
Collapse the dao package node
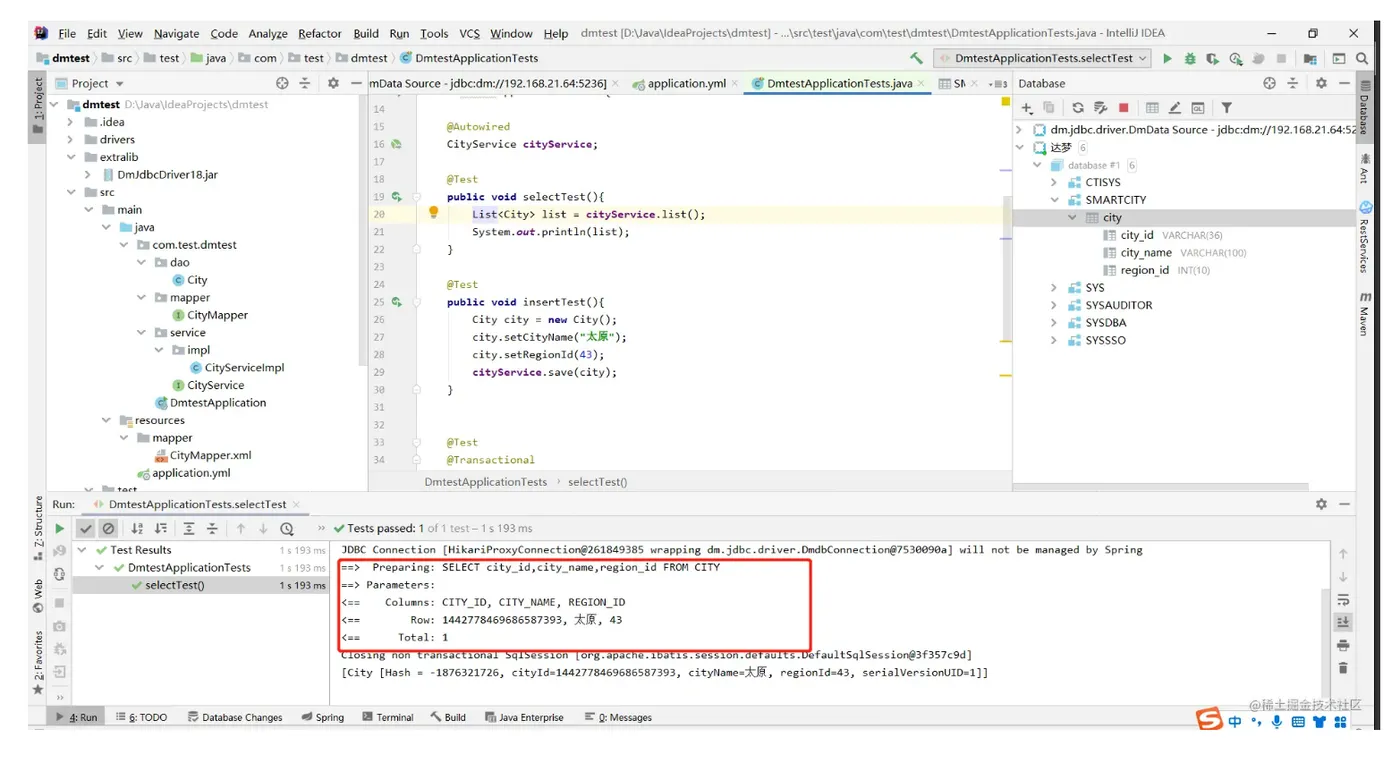click(142, 262)
